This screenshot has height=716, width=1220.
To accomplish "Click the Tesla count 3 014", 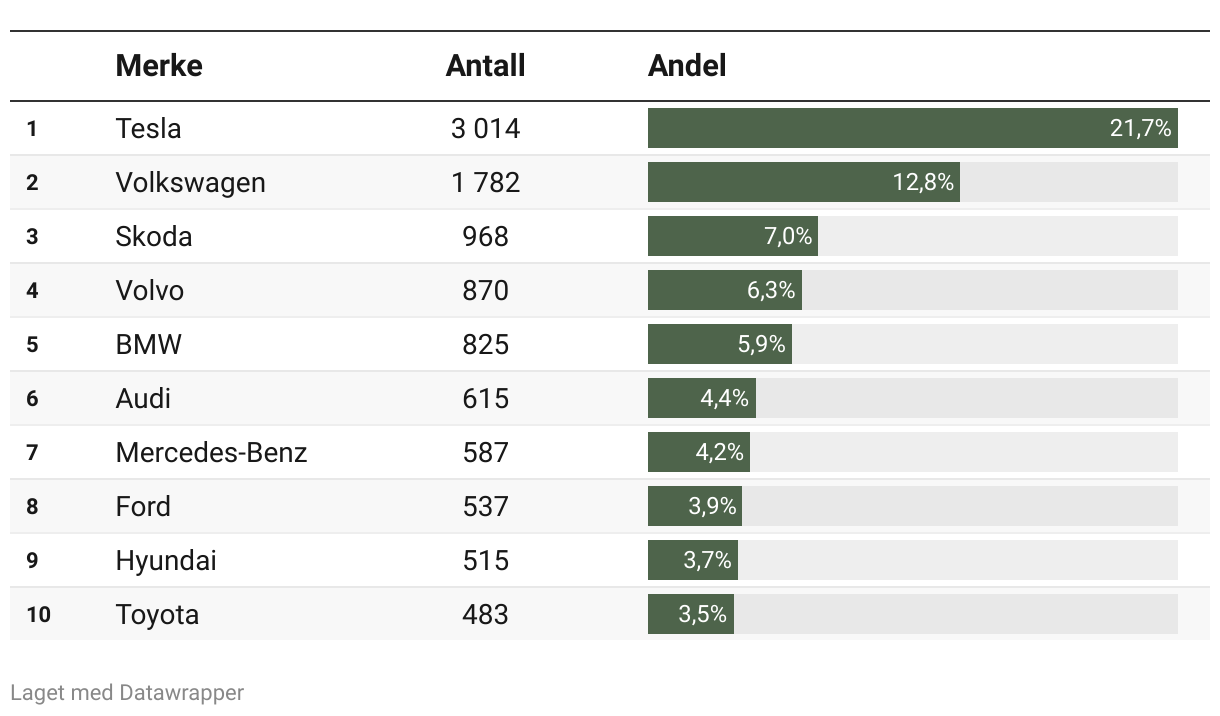I will [486, 128].
